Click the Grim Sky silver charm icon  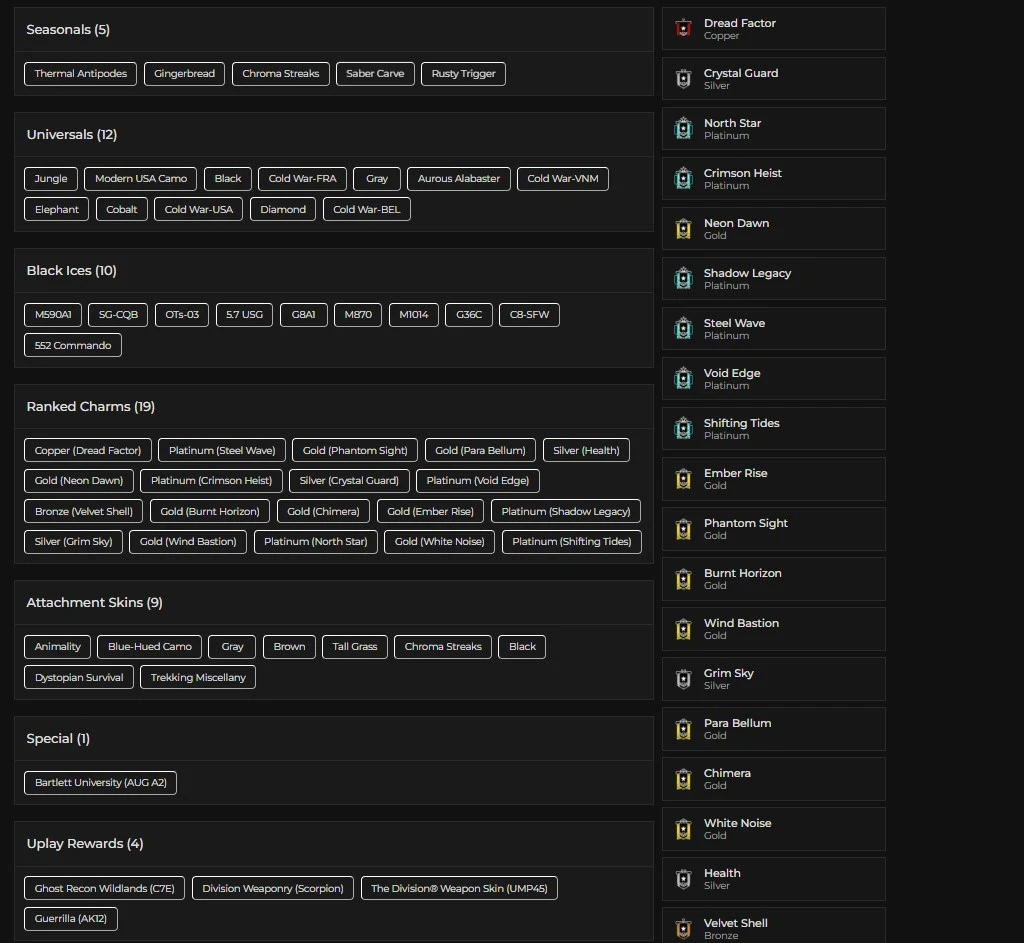tap(683, 678)
